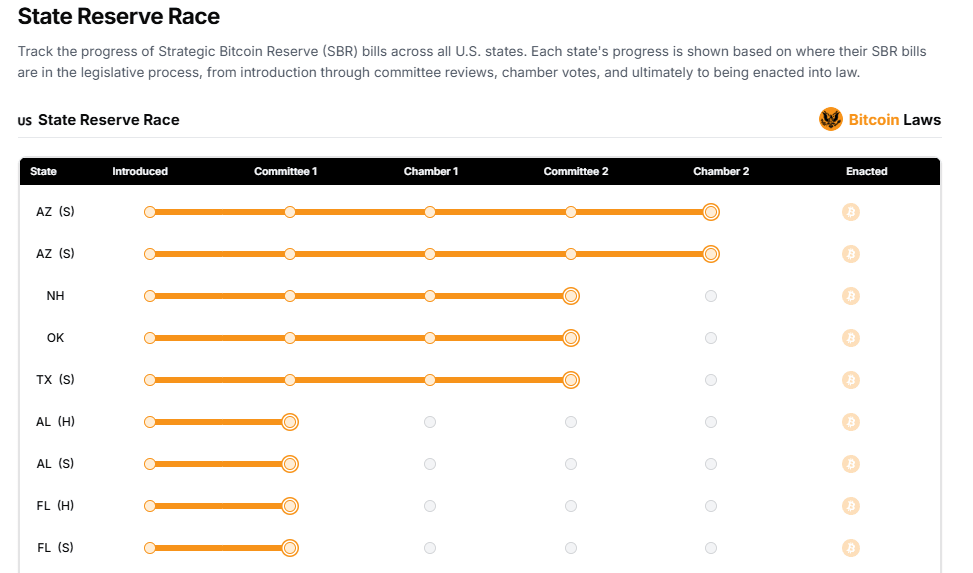Screen dimensions: 973x573
Task: Select the grey Chamber 2 dot for NH
Action: pos(711,296)
